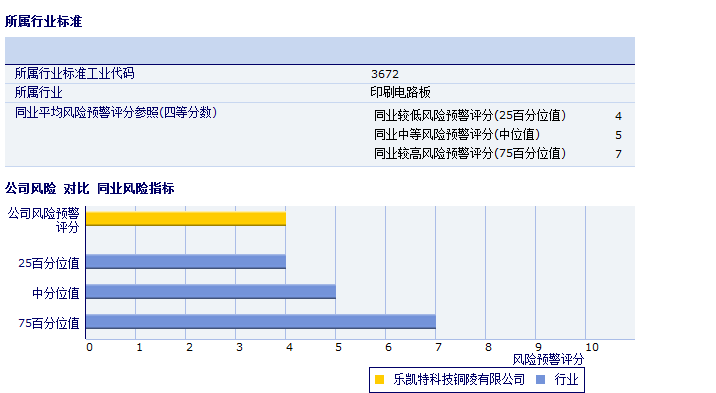Click the 印刷电路板 industry value
Image resolution: width=716 pixels, height=393 pixels.
tap(400, 93)
